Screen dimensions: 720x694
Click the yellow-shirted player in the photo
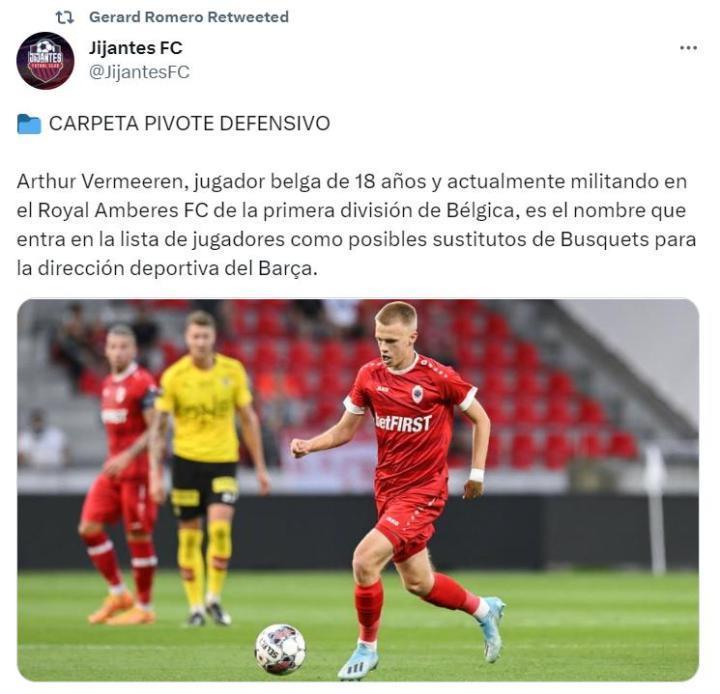[209, 466]
